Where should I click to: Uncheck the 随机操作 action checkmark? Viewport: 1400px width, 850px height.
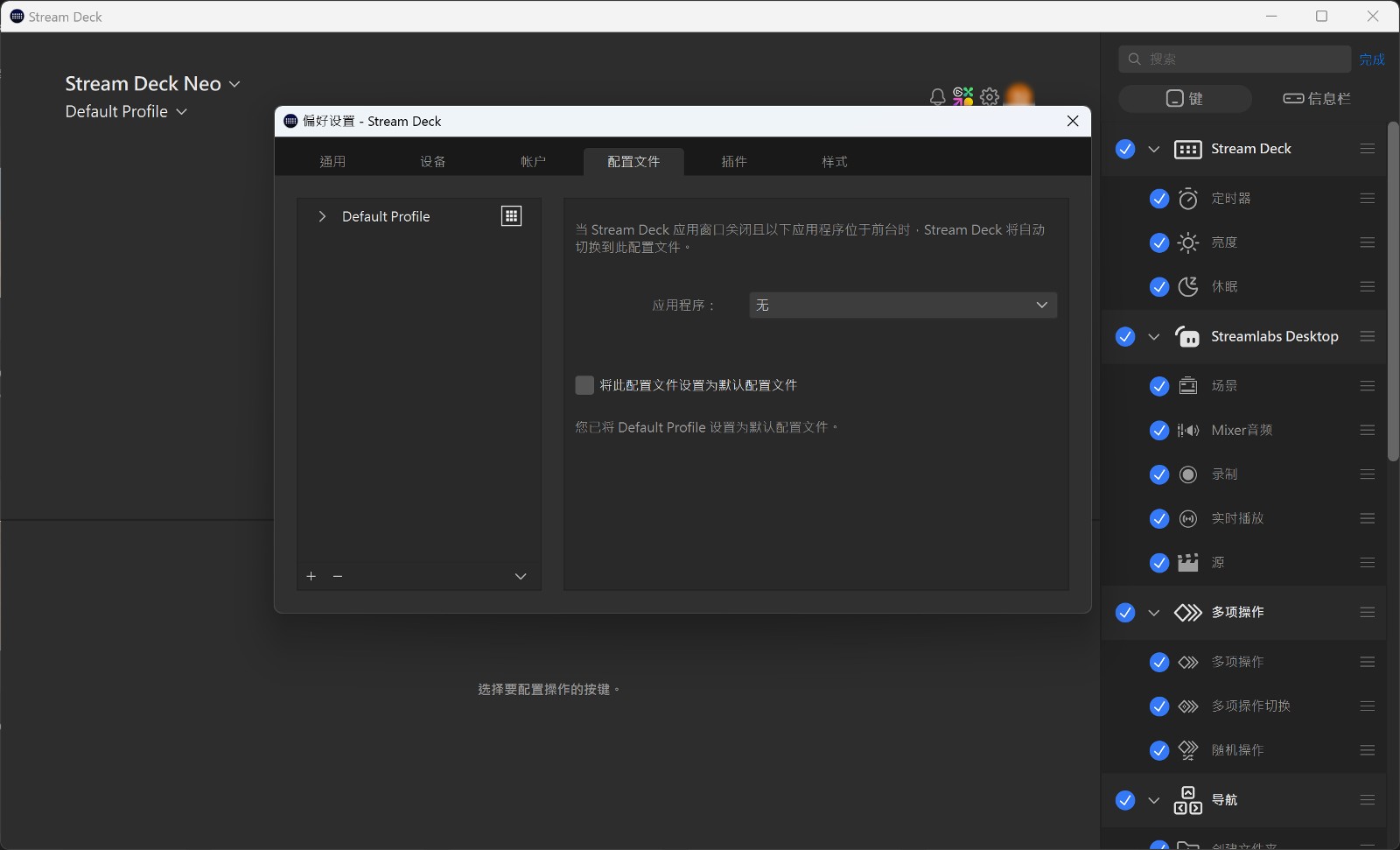pos(1158,750)
